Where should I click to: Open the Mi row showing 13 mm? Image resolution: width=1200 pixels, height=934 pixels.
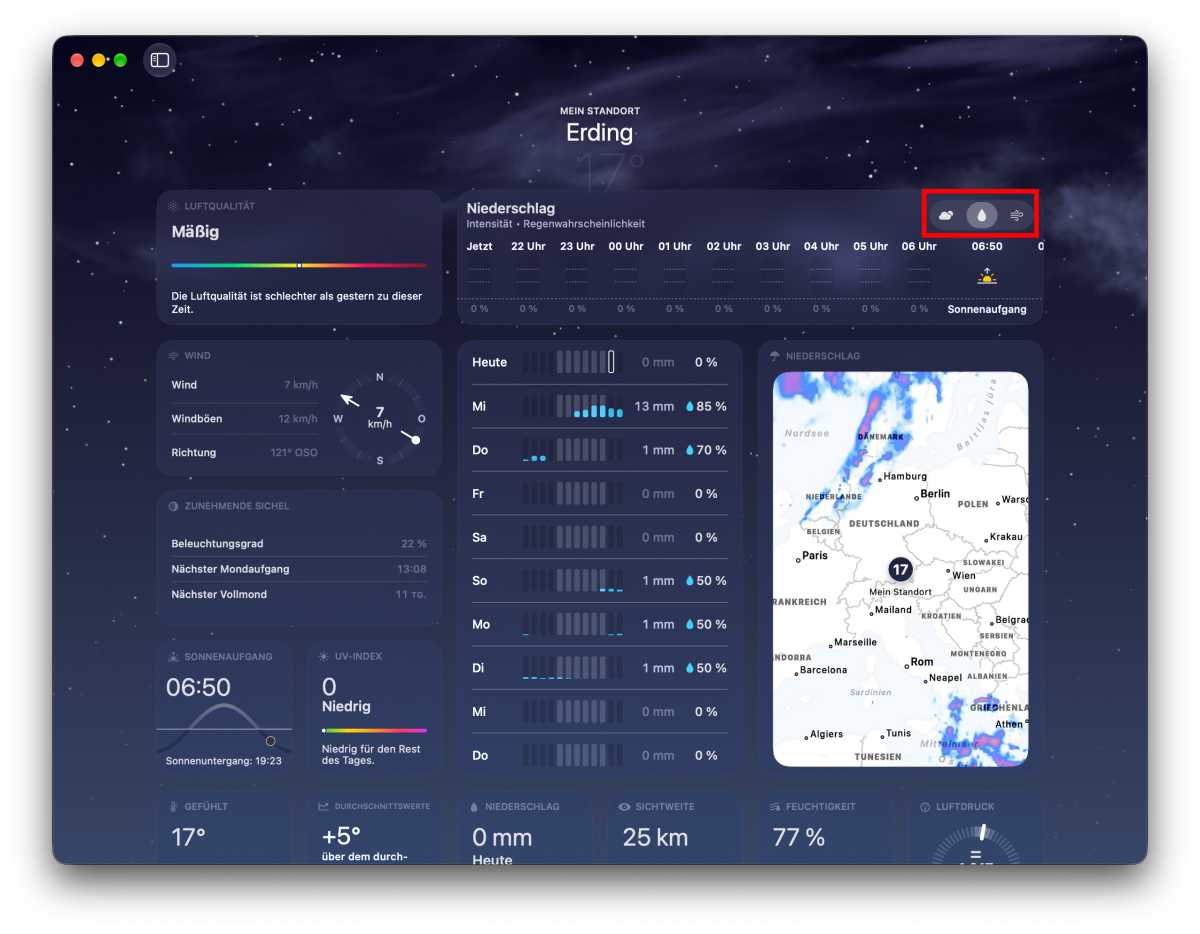point(600,406)
